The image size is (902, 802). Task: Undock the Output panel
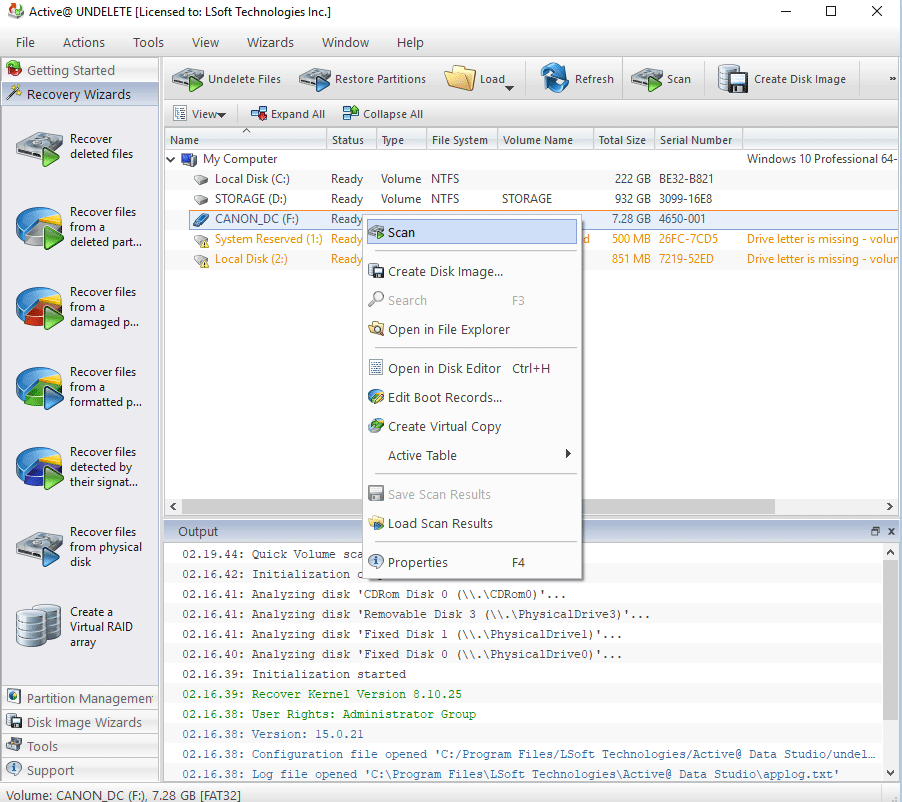click(x=876, y=531)
